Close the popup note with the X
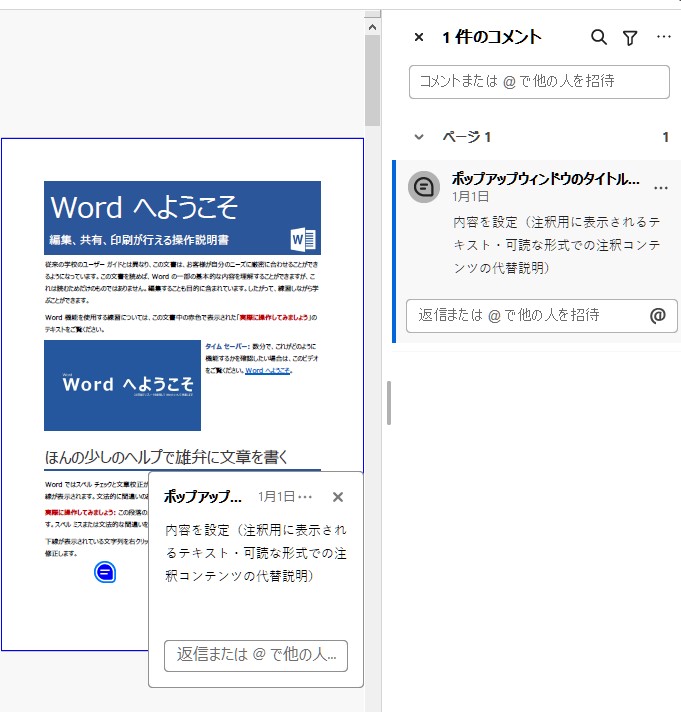 tap(338, 497)
